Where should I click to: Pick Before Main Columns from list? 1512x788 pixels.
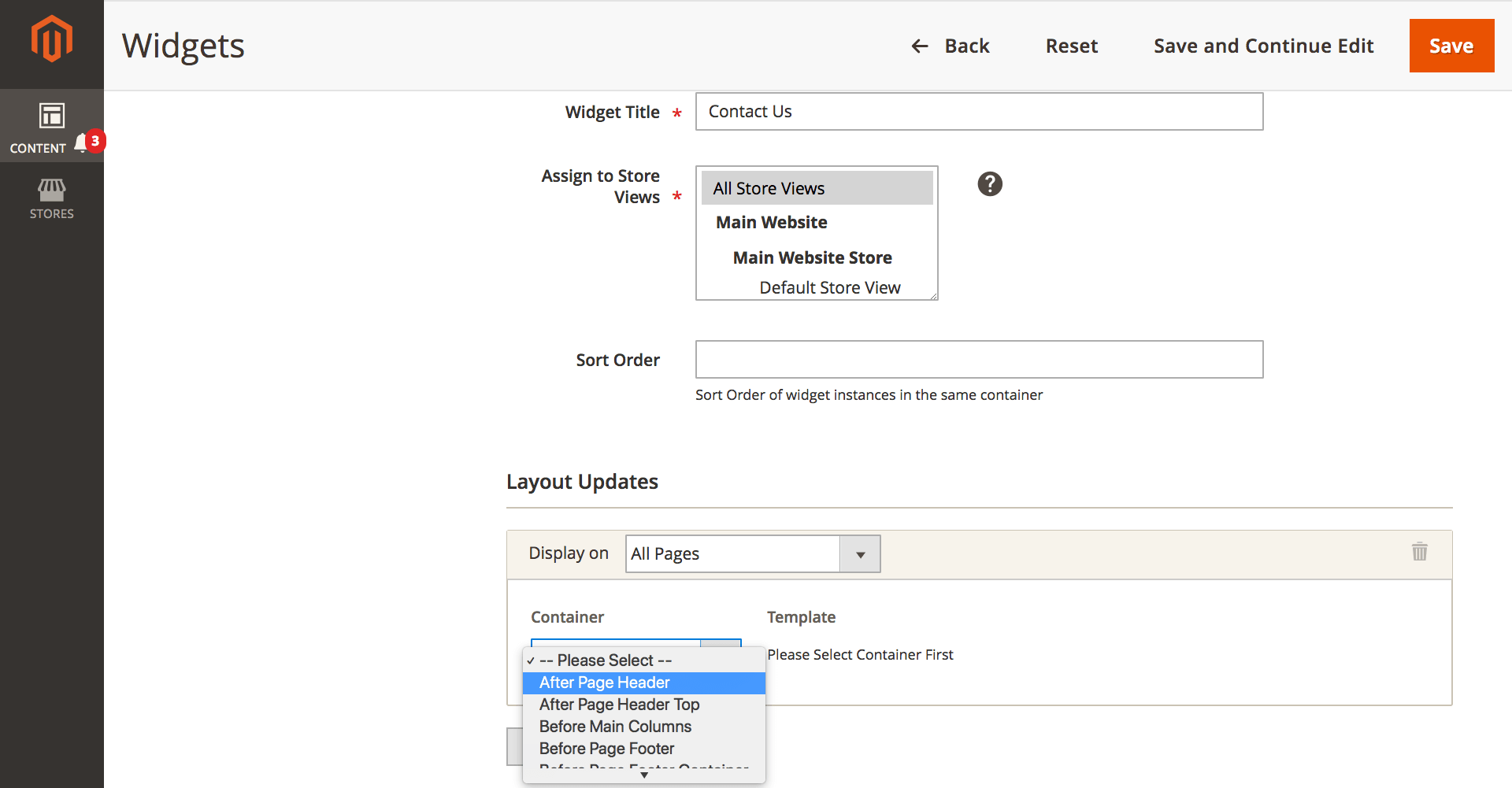[615, 727]
